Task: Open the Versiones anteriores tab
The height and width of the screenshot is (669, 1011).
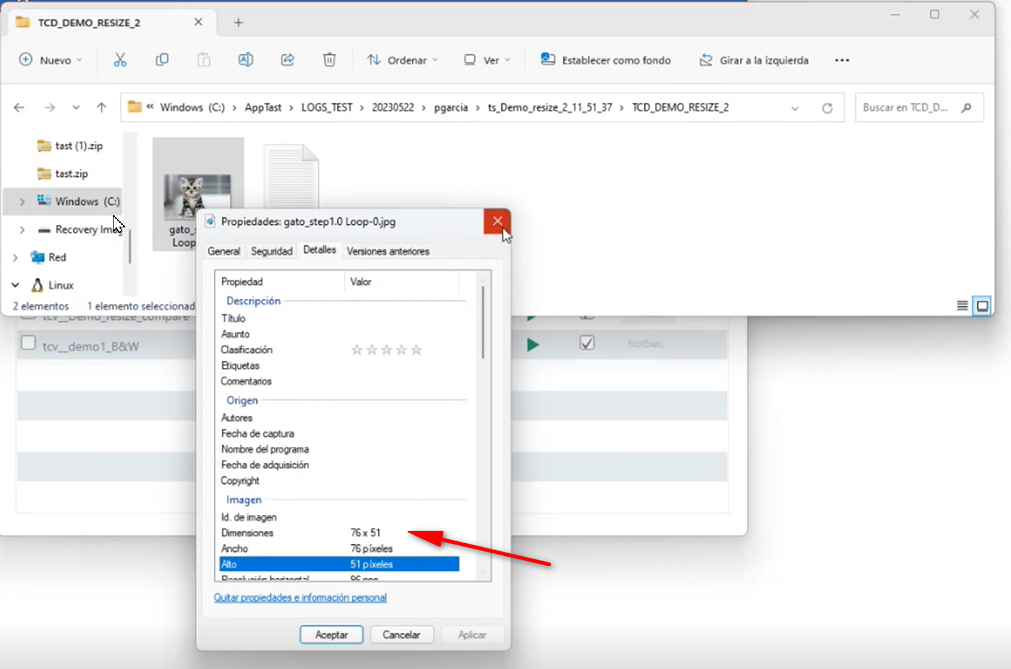Action: 388,252
